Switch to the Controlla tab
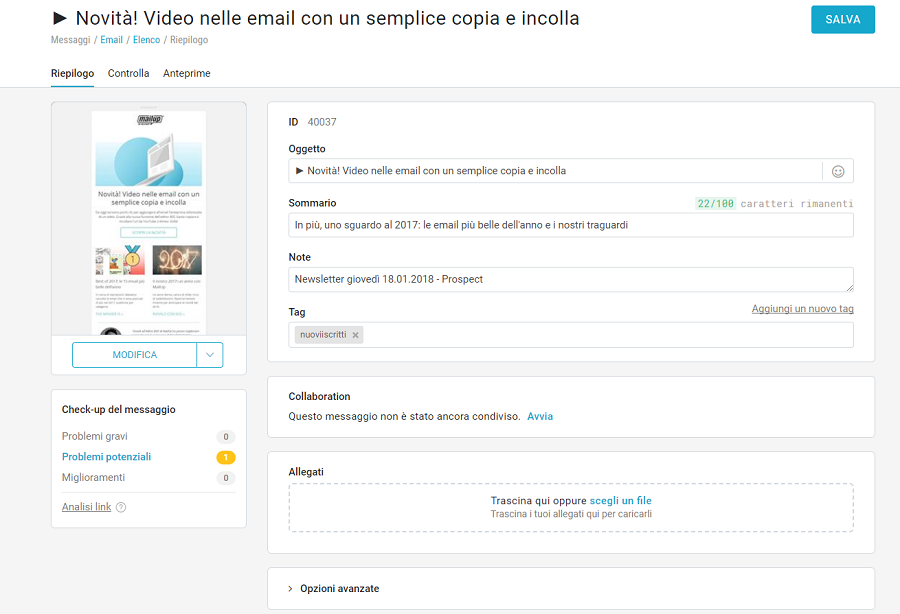This screenshot has width=900, height=614. tap(128, 74)
